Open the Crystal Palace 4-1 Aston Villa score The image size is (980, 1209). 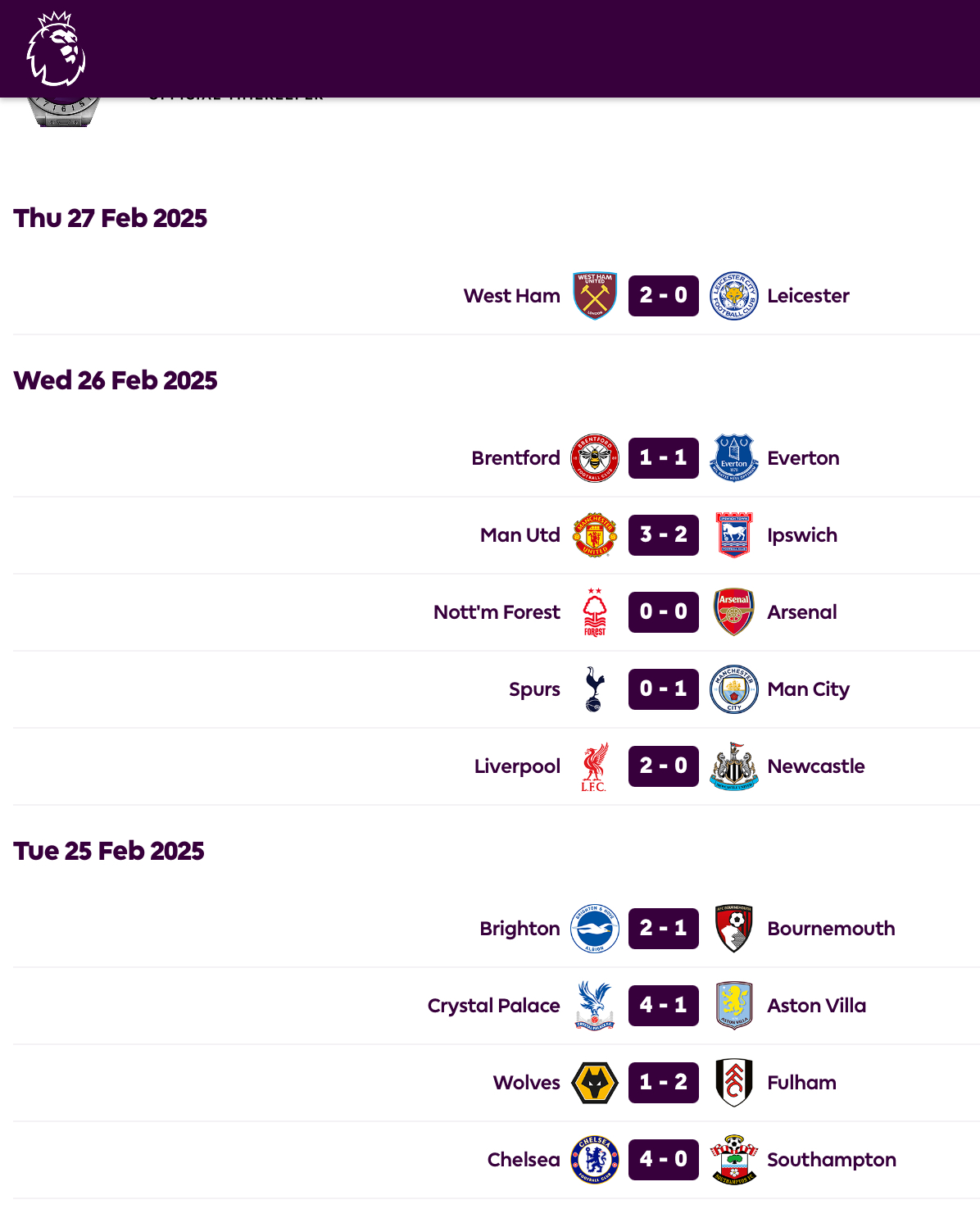point(664,1006)
